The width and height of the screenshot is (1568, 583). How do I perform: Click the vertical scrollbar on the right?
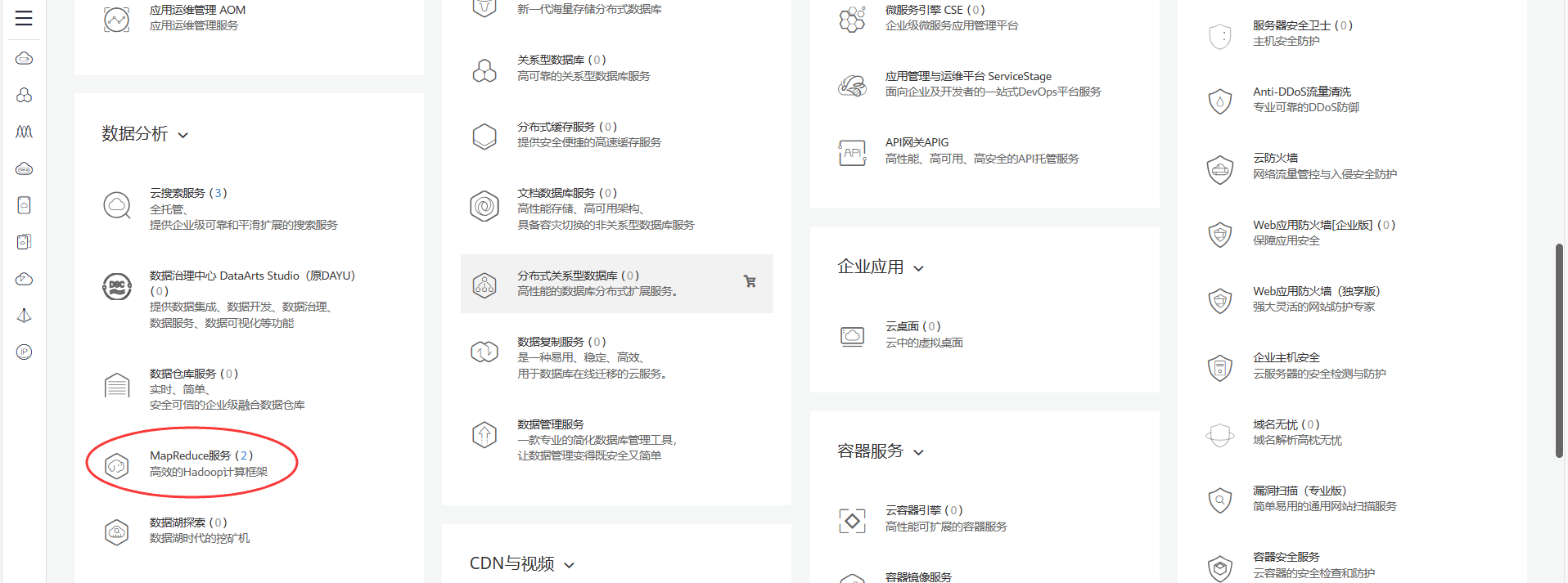point(1559,352)
